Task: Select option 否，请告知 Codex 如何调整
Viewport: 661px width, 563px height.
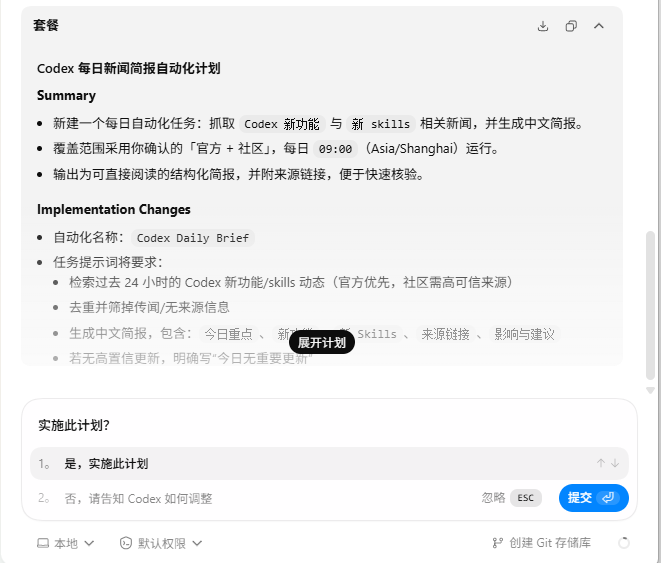Action: (138, 499)
